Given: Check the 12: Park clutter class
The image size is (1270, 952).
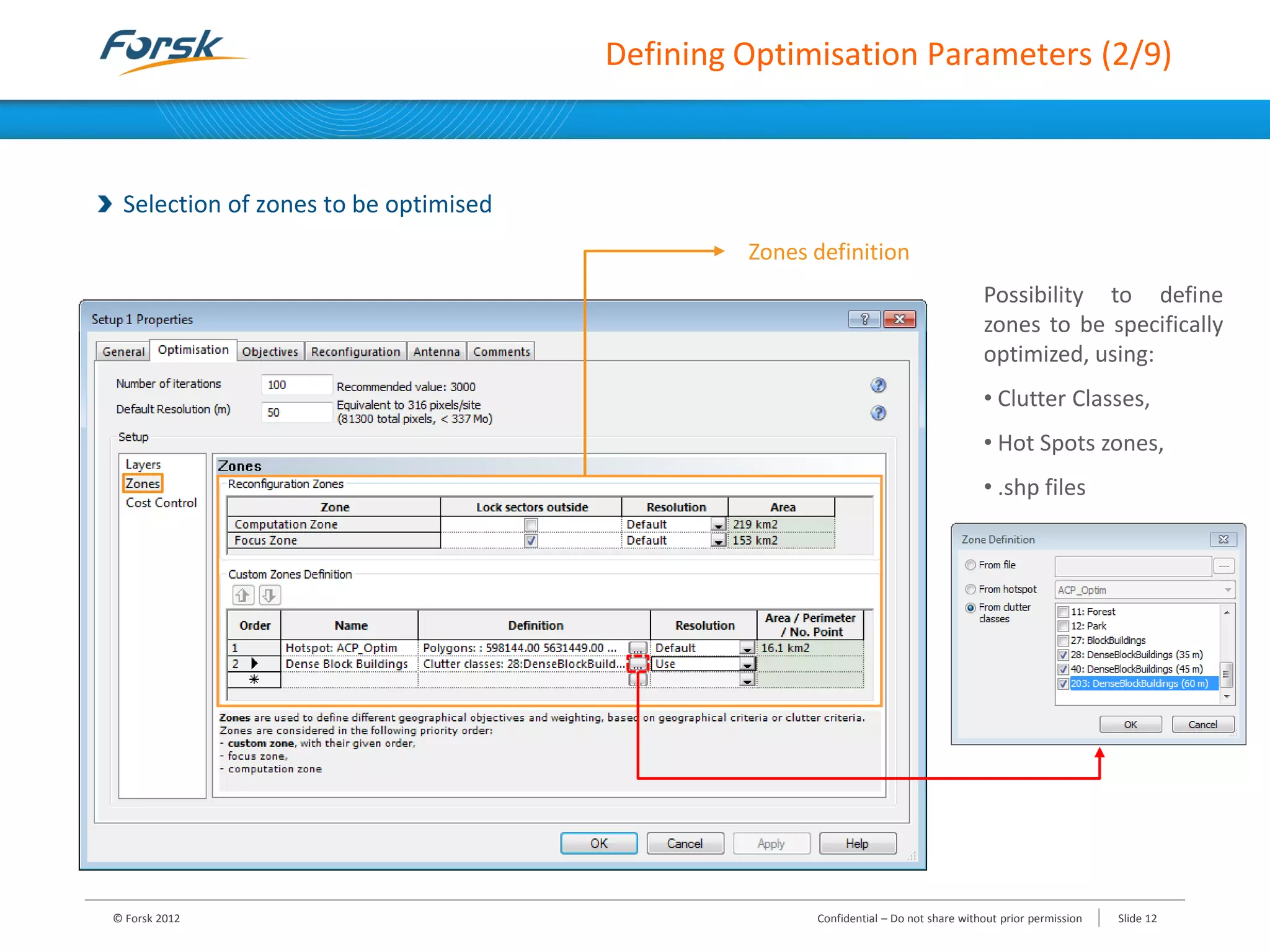Looking at the screenshot, I should (x=1064, y=627).
